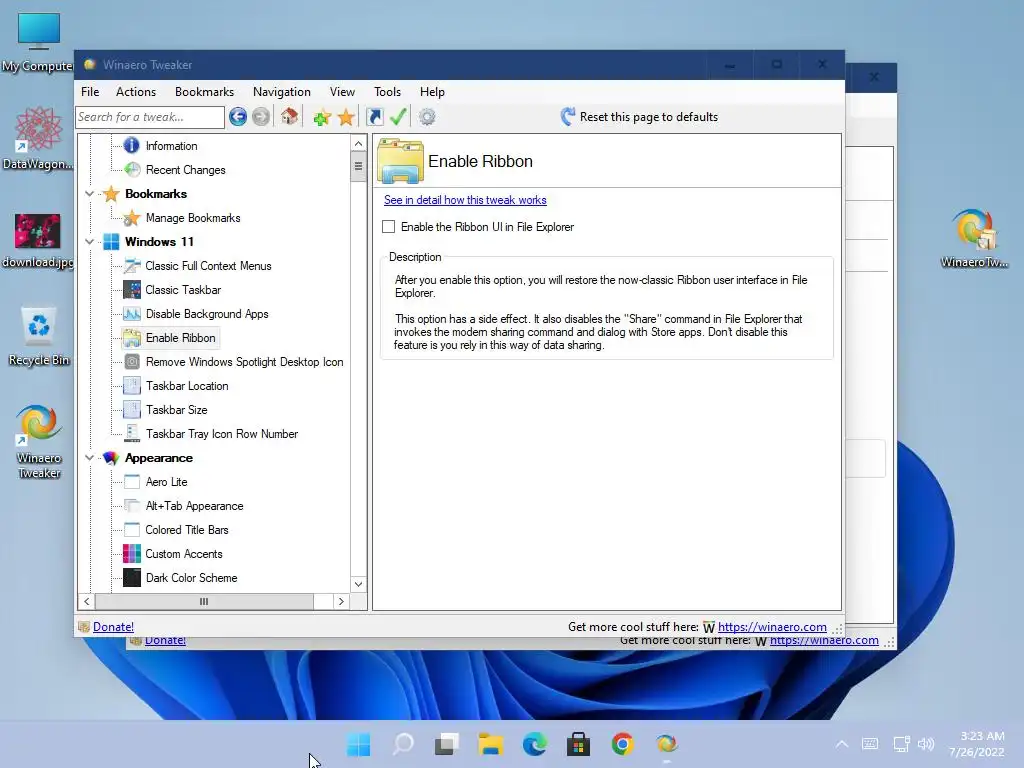Click the Classic Full Context Menus icon
Image resolution: width=1024 pixels, height=768 pixels.
pos(132,266)
